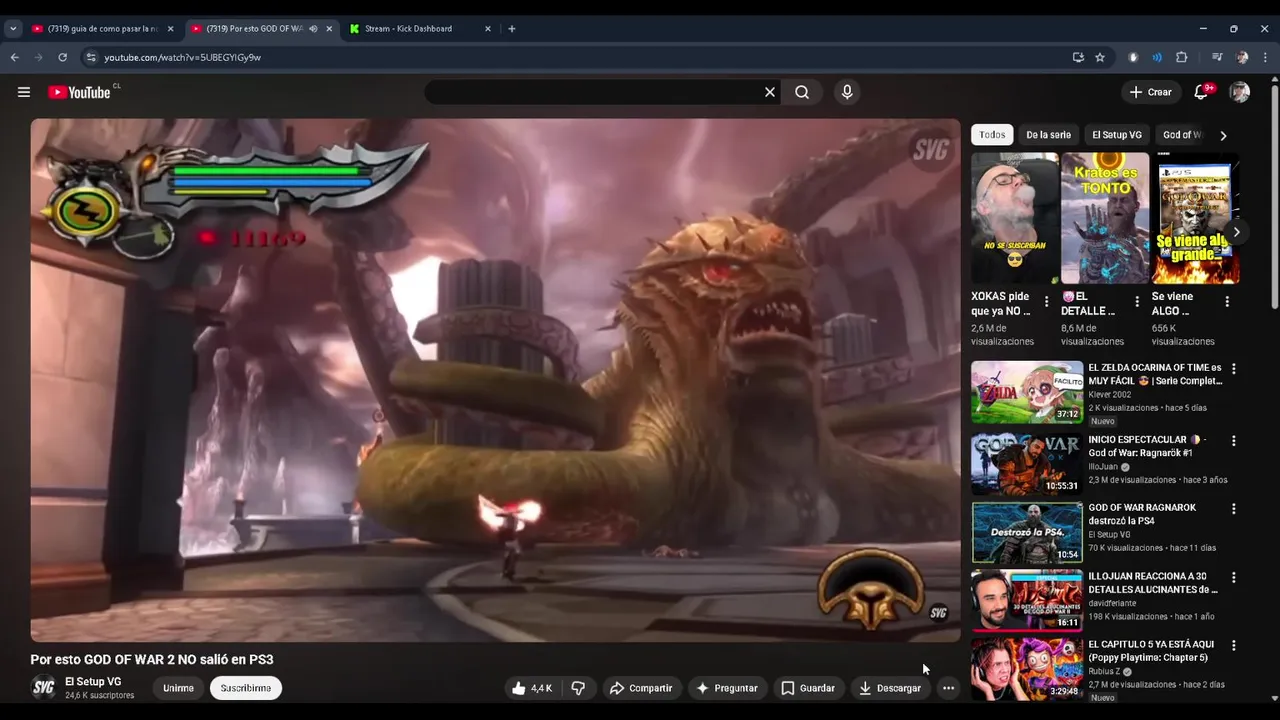This screenshot has width=1280, height=720.
Task: Open the Zelda Ocarina 37:12 thumbnail
Action: click(1027, 392)
